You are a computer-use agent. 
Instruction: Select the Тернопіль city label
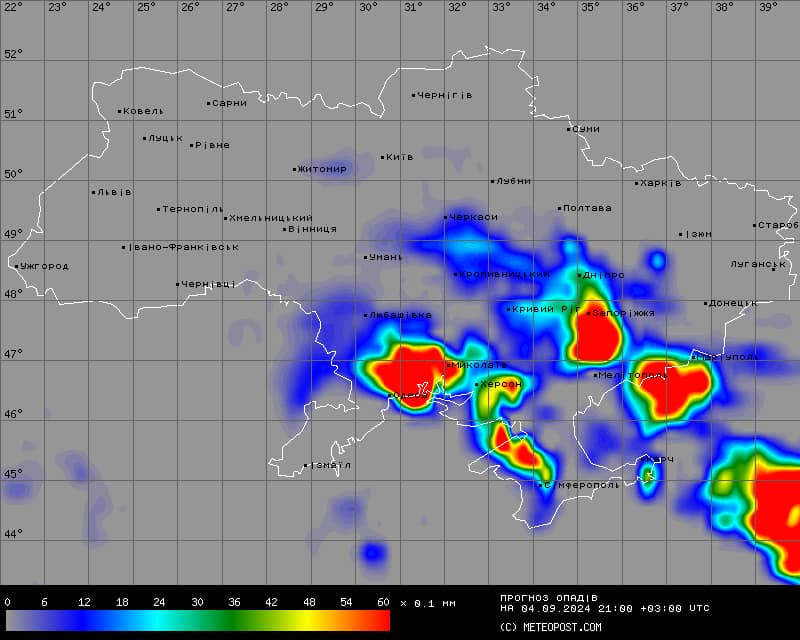pyautogui.click(x=193, y=209)
